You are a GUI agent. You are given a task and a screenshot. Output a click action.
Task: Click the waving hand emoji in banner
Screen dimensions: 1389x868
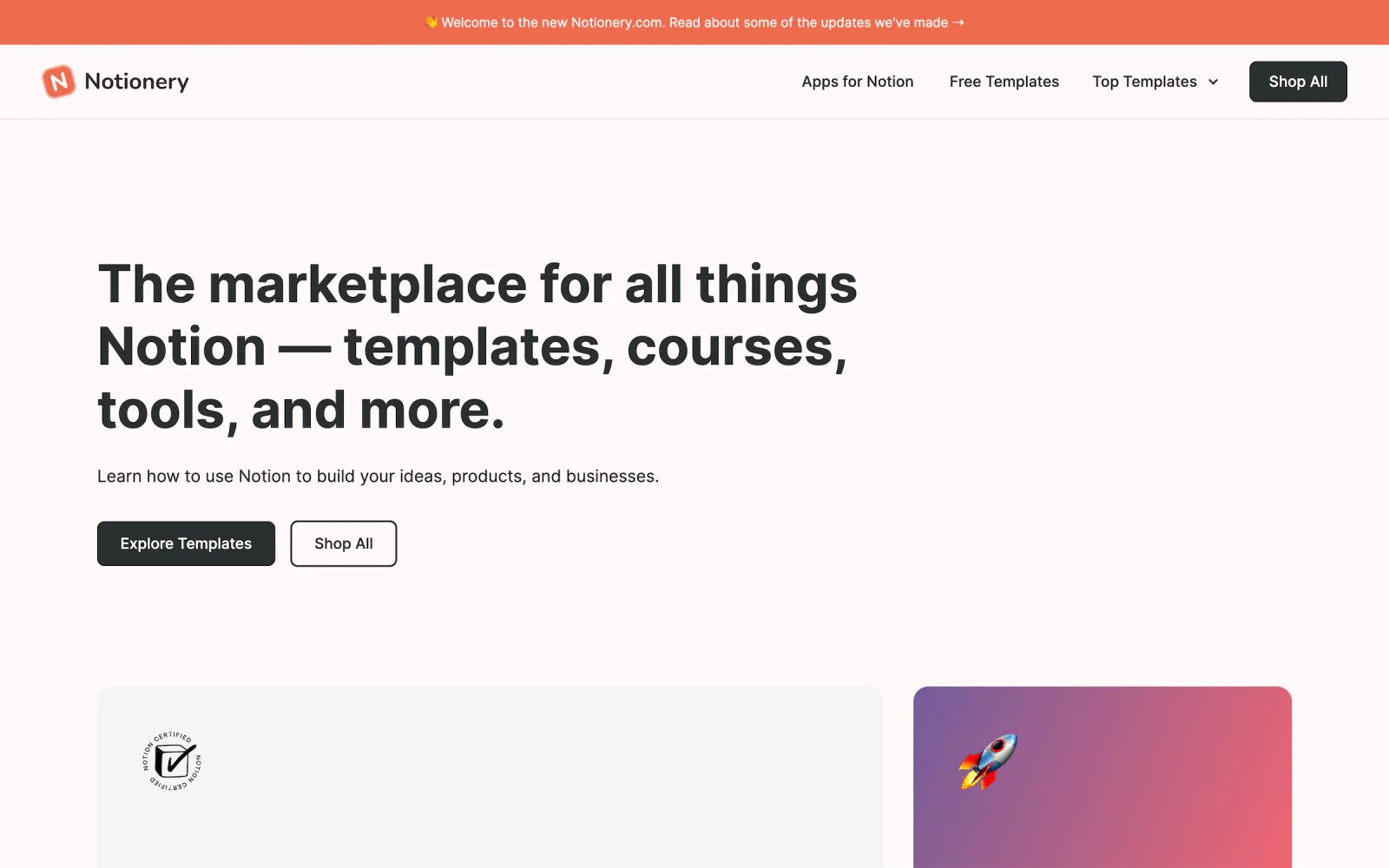pos(431,22)
